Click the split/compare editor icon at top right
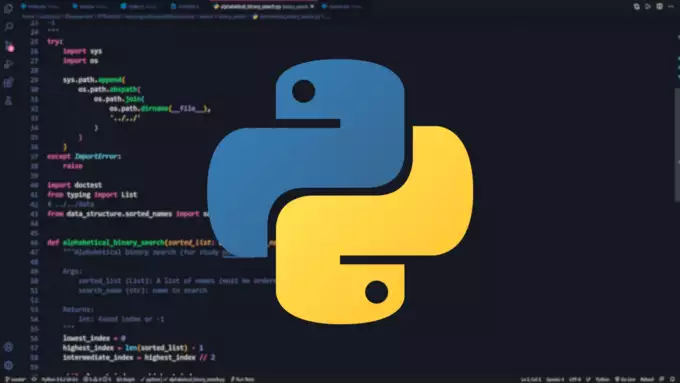680x383 pixels. (x=636, y=7)
